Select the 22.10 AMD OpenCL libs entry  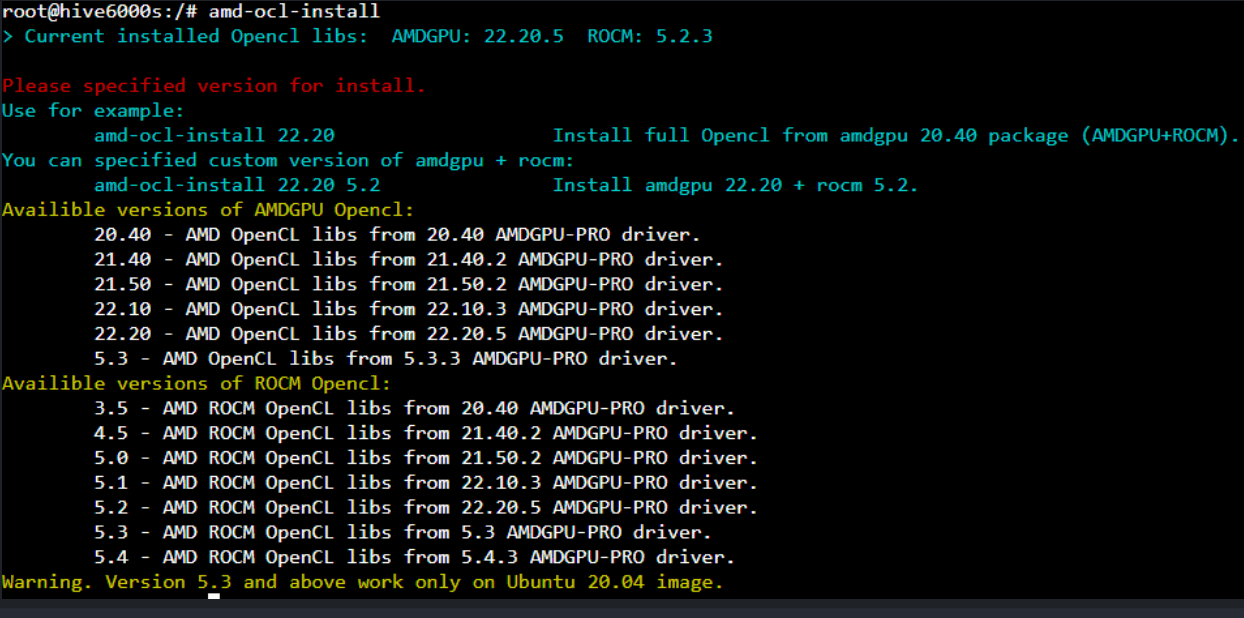[408, 309]
